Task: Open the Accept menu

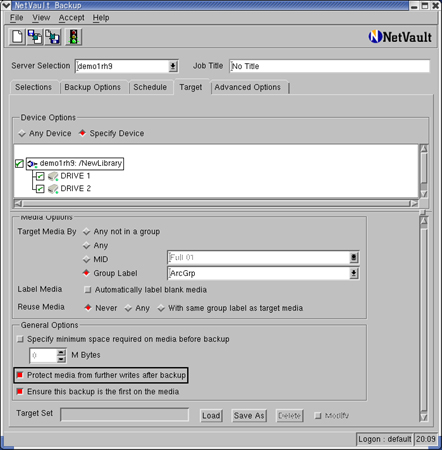Action: pyautogui.click(x=71, y=18)
